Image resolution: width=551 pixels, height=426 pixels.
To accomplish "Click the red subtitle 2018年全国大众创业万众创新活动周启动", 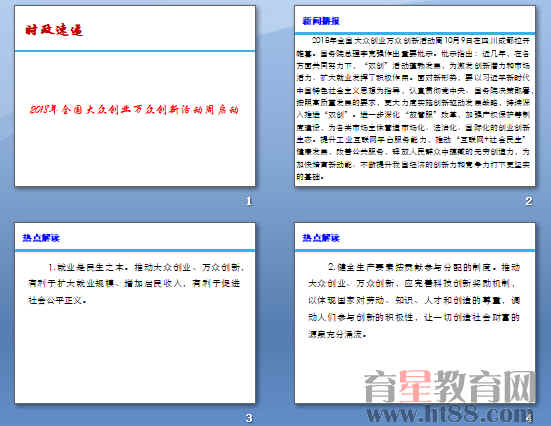I will coord(134,110).
